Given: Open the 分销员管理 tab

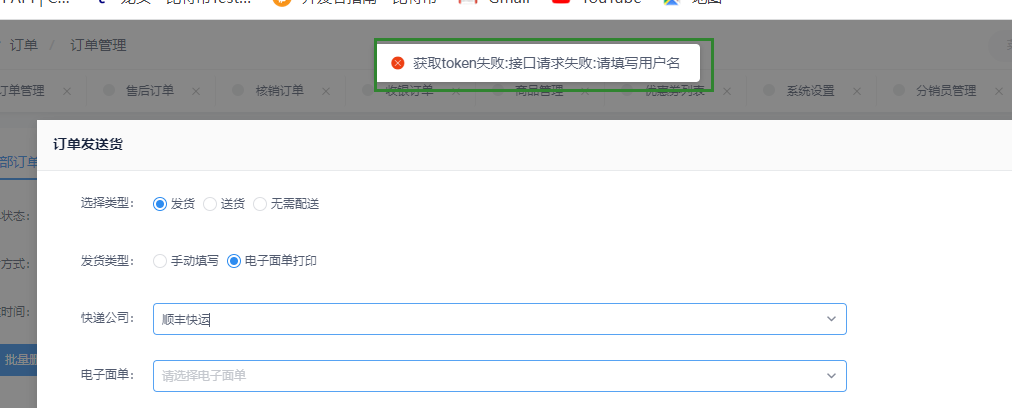Looking at the screenshot, I should (946, 91).
